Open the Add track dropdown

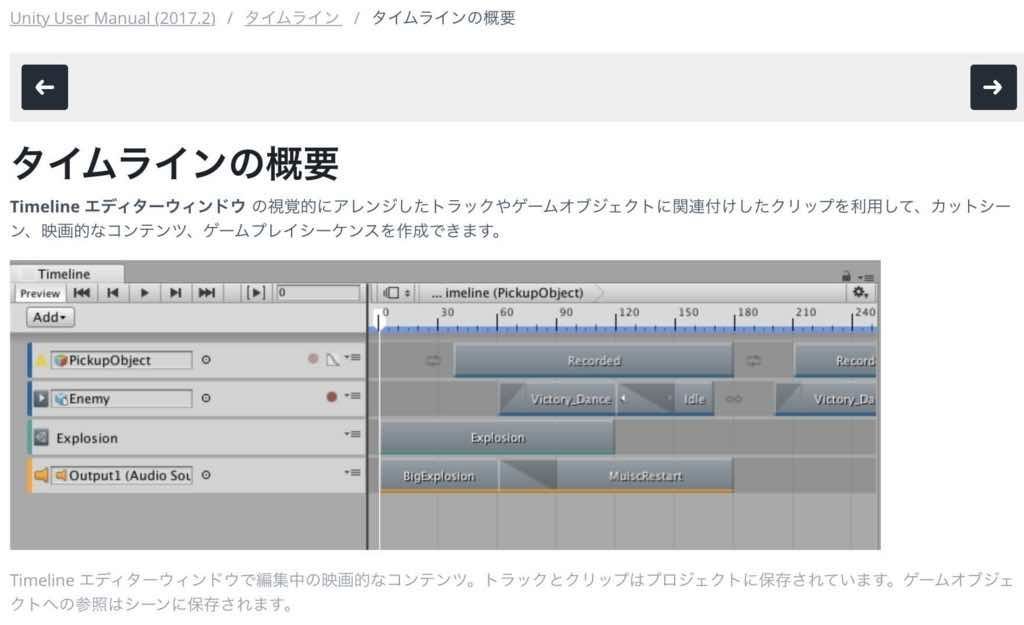coord(49,317)
